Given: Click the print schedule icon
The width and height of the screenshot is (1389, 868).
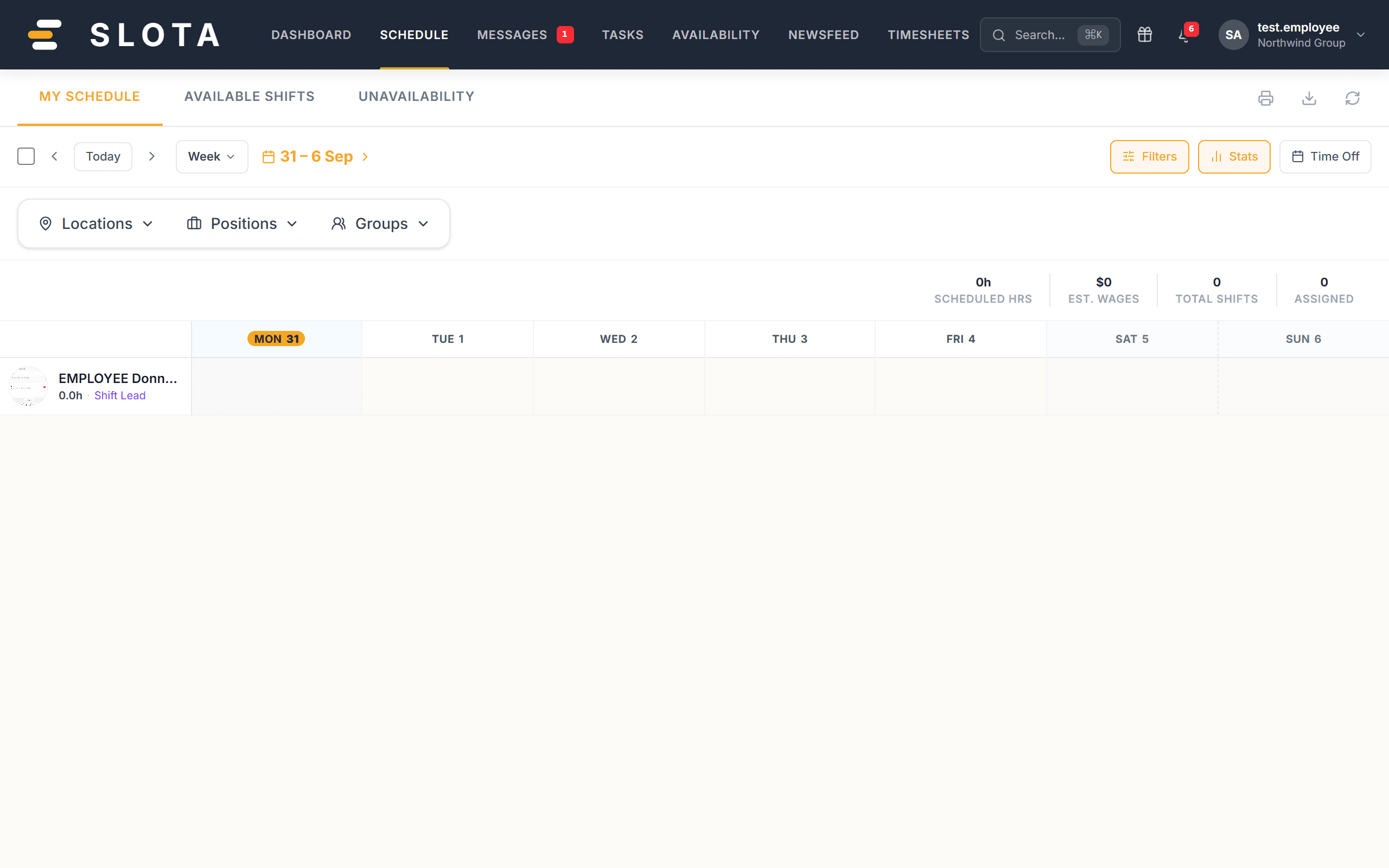Looking at the screenshot, I should [x=1265, y=98].
